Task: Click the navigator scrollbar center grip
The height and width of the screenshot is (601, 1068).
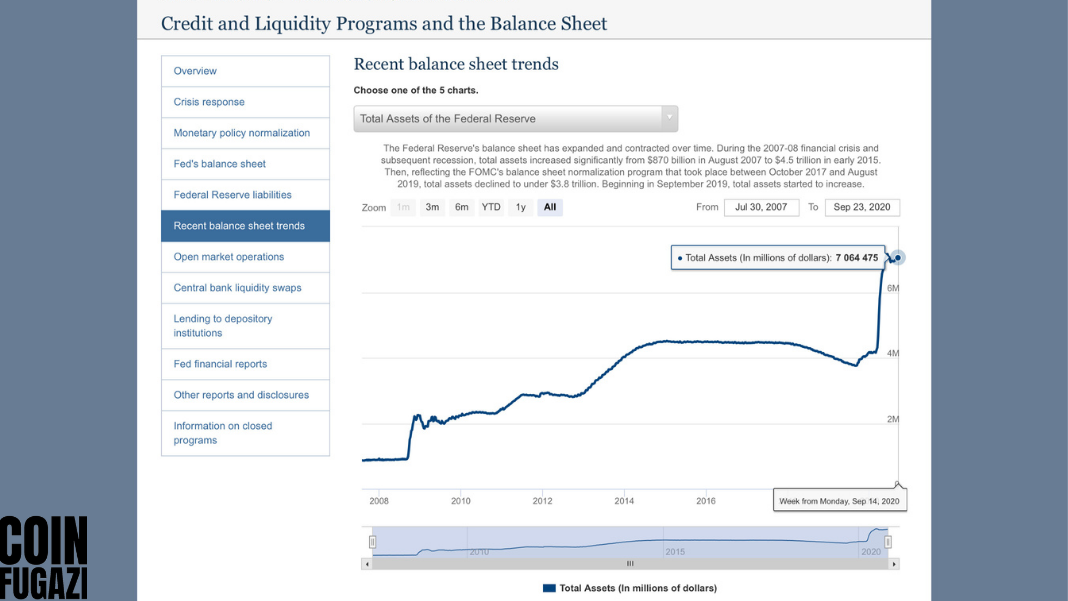Action: (630, 564)
